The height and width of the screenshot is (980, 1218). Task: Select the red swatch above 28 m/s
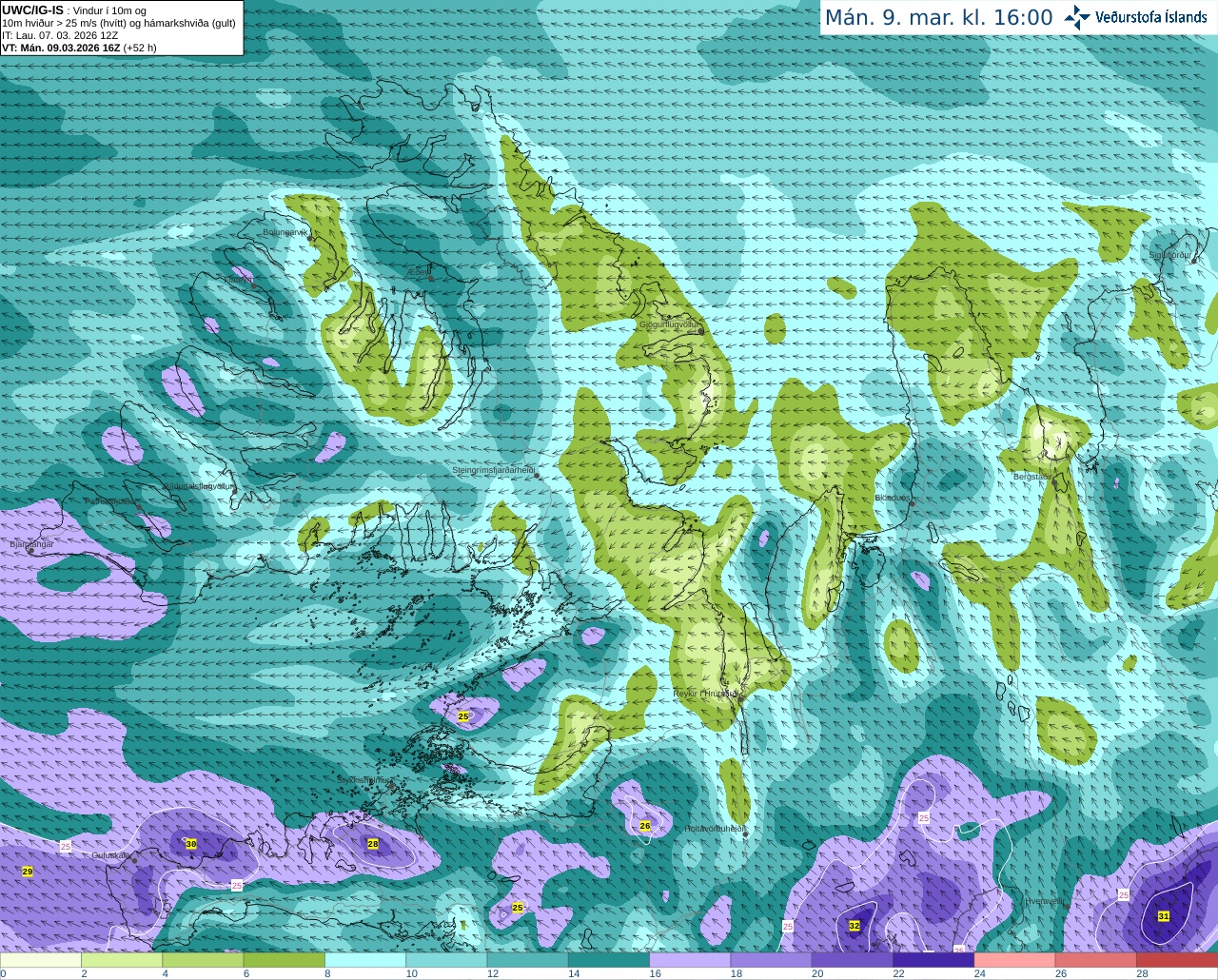(x=1177, y=960)
